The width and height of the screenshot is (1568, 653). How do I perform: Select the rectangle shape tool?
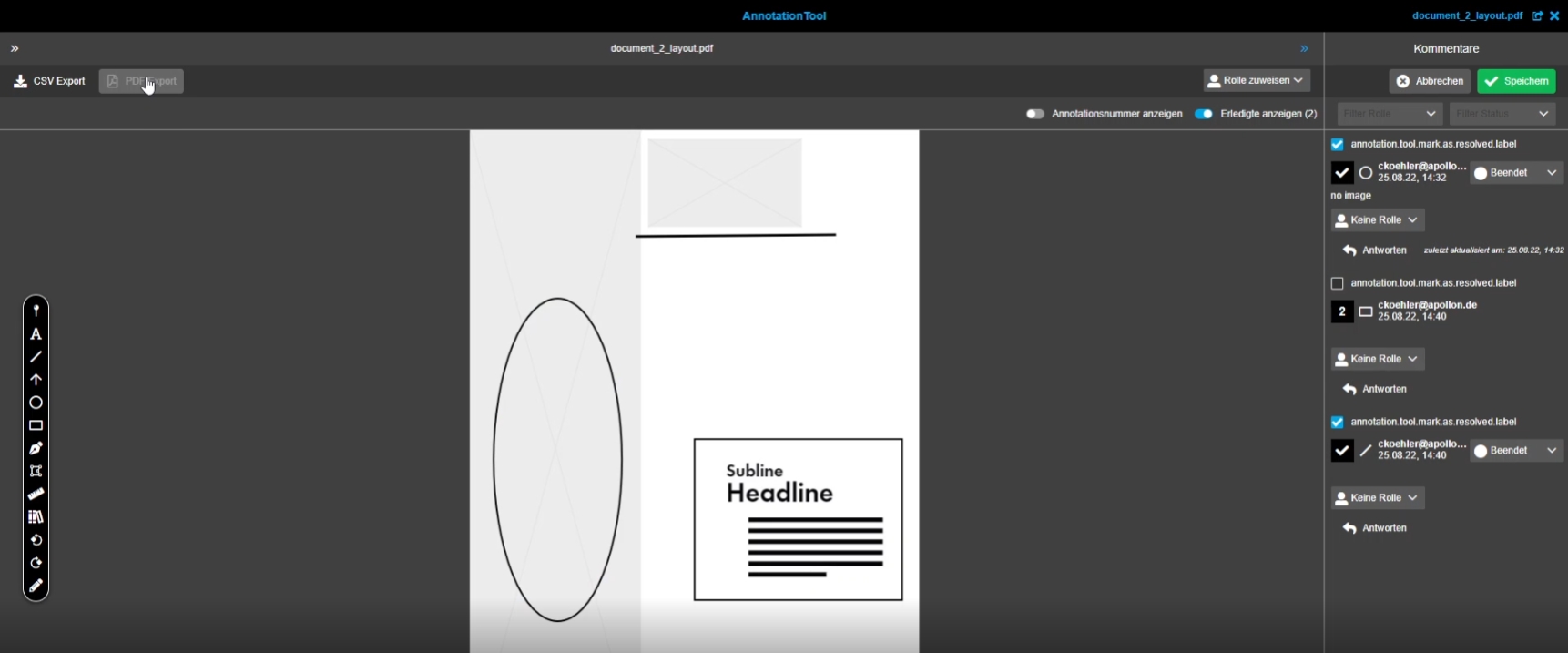(36, 425)
